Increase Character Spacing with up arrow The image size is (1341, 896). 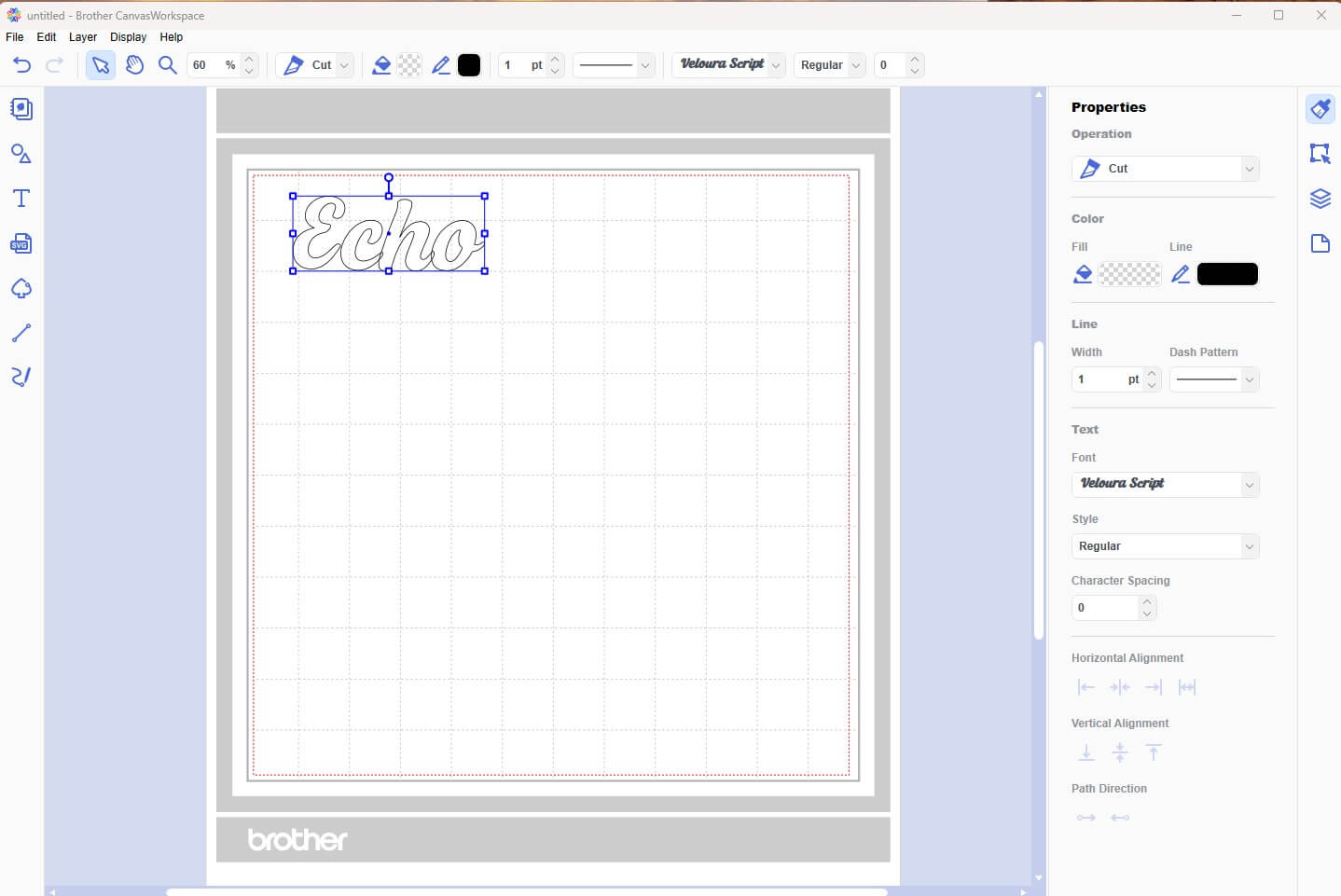1147,601
